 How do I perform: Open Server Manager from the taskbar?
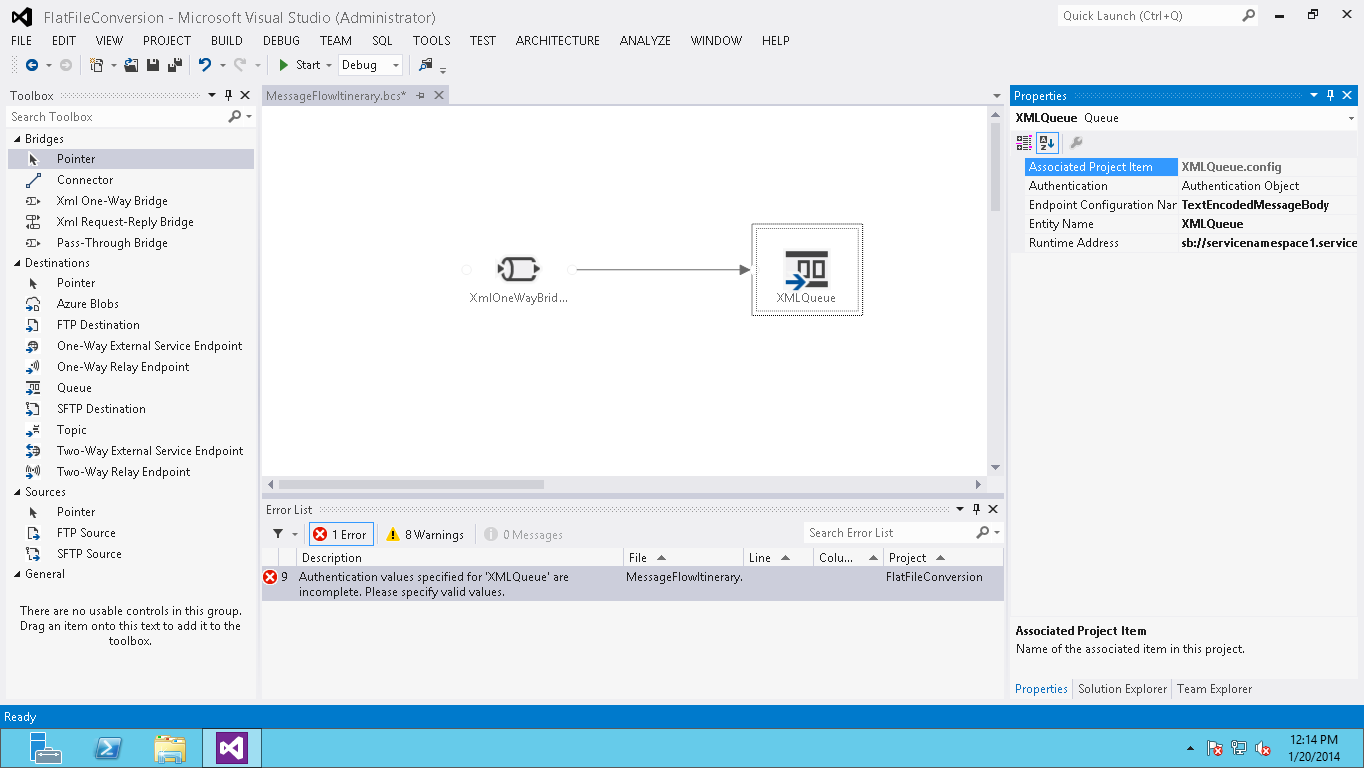45,748
